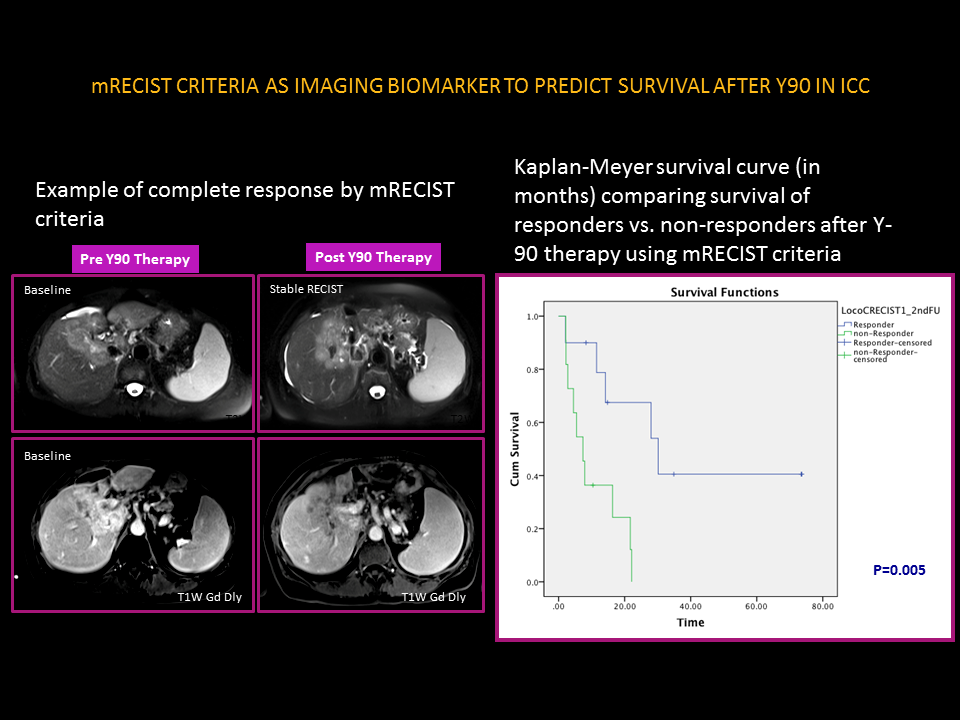Image resolution: width=960 pixels, height=720 pixels.
Task: Click the Stable RECIST MRI image
Action: (370, 353)
